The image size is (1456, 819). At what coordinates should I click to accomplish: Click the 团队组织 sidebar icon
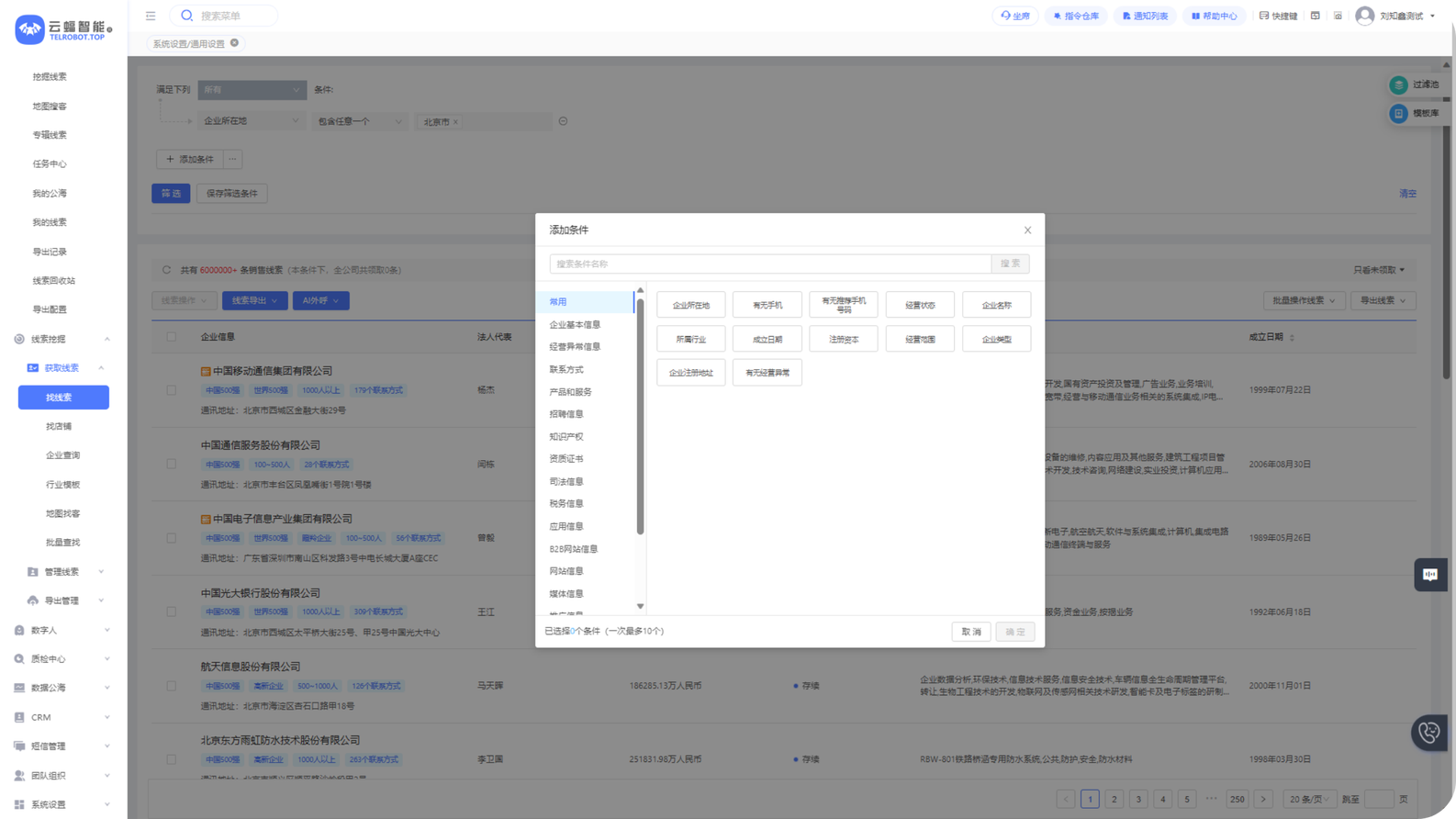pos(19,776)
